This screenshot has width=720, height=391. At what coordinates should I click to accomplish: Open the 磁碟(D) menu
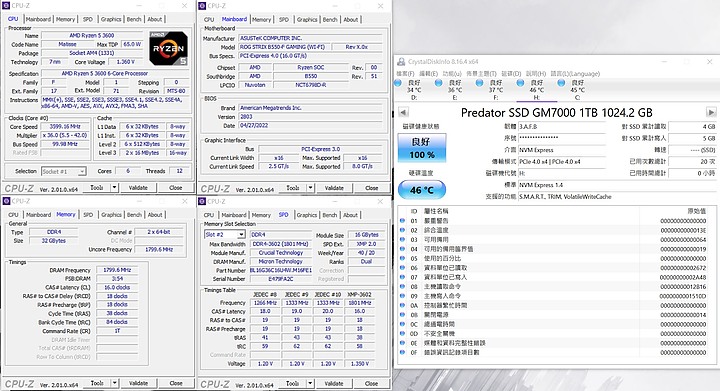click(511, 73)
